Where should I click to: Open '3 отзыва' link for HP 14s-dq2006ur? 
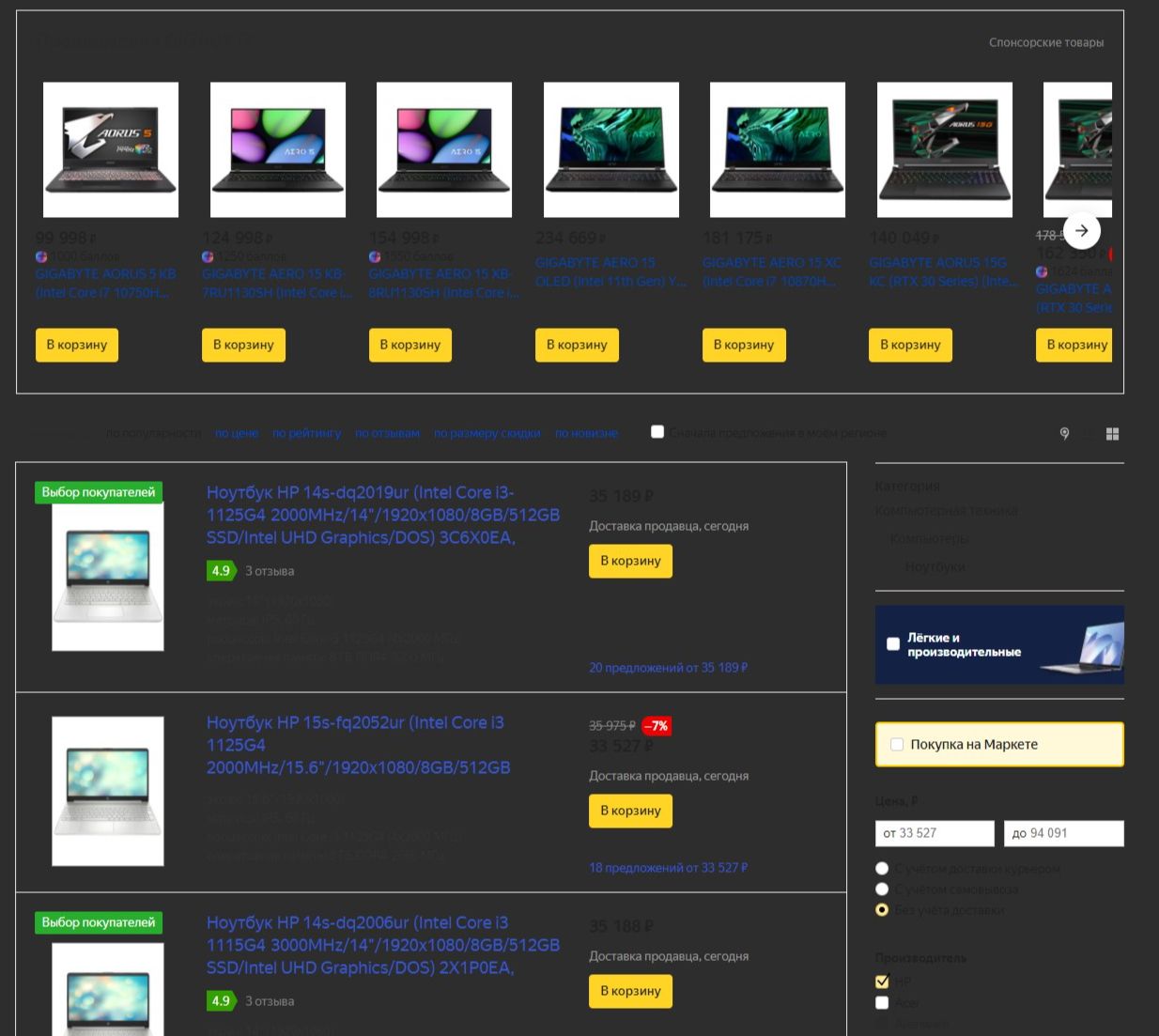coord(270,1000)
